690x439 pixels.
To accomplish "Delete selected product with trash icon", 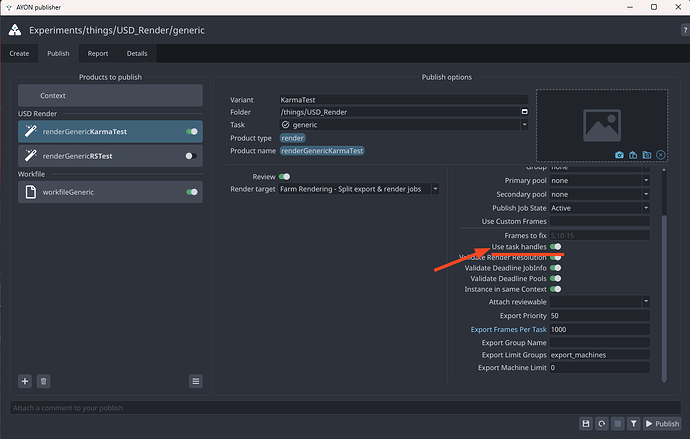I will (x=43, y=381).
